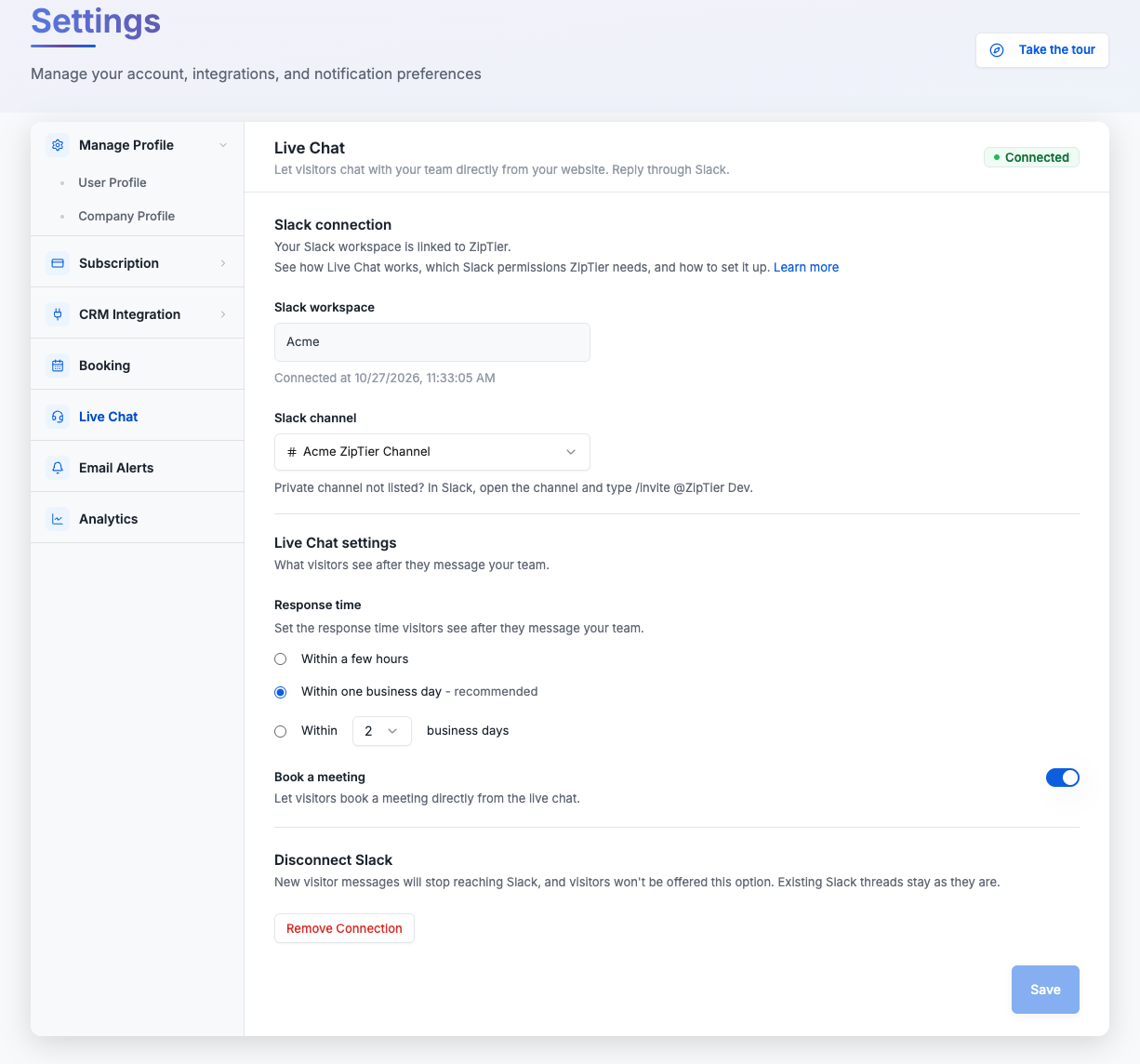The height and width of the screenshot is (1064, 1140).
Task: Click the 'Slack connection' heading
Action: point(333,224)
